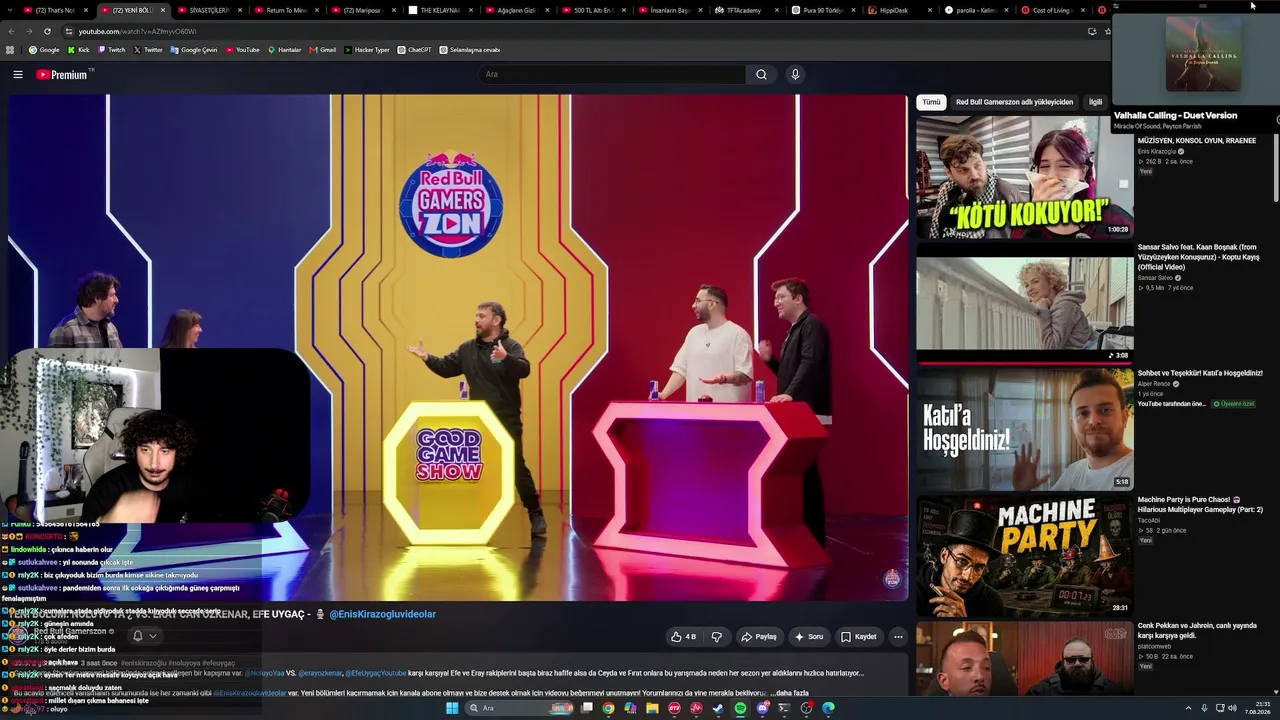Expand description with "...daha fazla"
The image size is (1280, 720).
click(789, 693)
